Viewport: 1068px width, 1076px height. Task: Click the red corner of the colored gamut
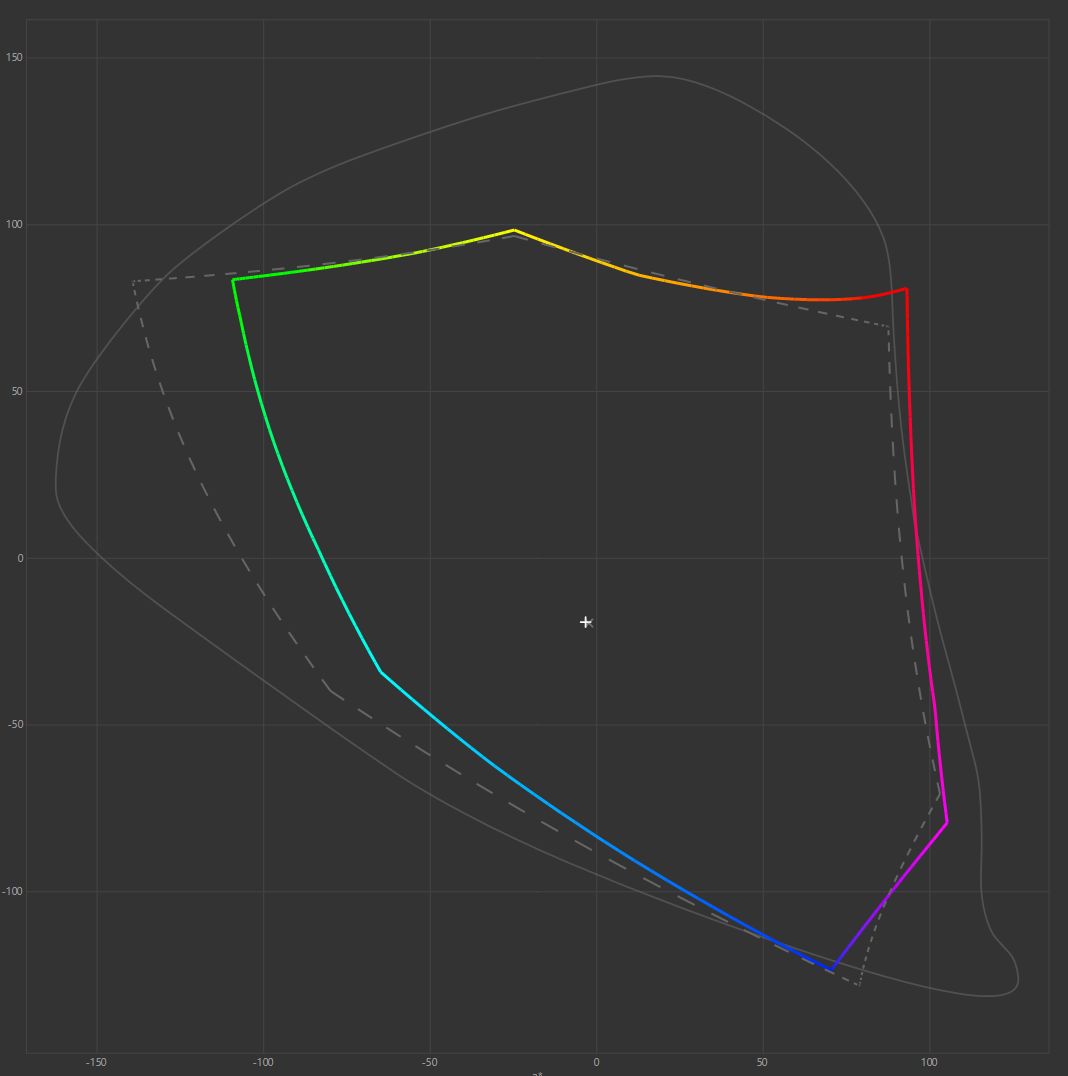pyautogui.click(x=906, y=289)
